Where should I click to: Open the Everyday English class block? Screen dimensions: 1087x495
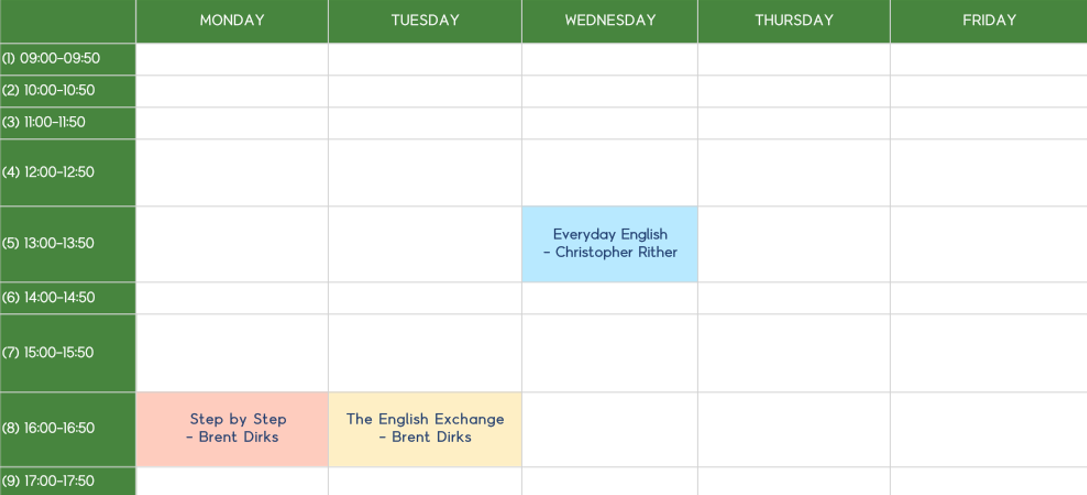(609, 244)
